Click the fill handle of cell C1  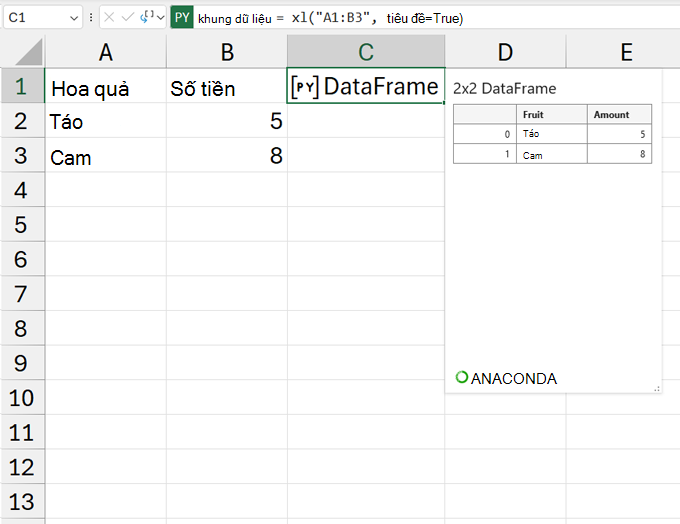(444, 103)
